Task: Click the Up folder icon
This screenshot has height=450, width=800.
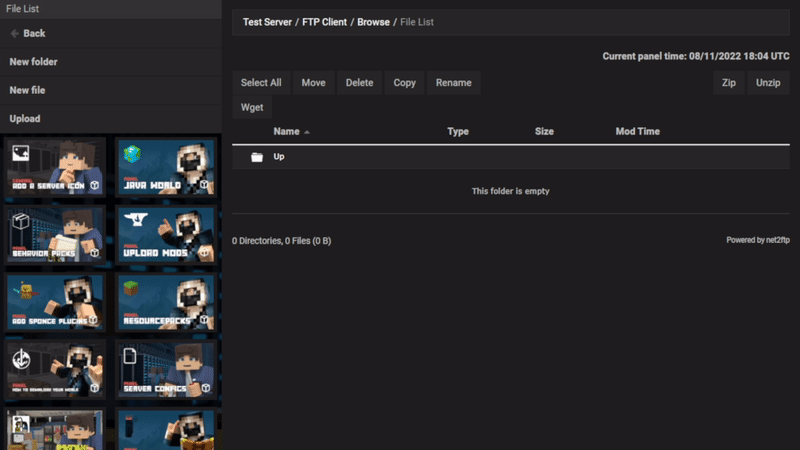Action: tap(257, 157)
